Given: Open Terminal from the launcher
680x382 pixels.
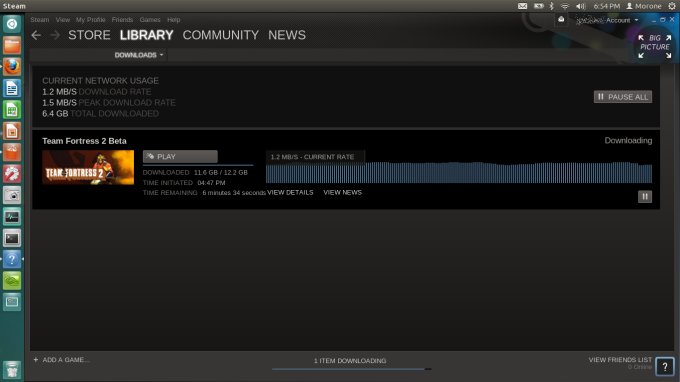Looking at the screenshot, I should coord(12,238).
